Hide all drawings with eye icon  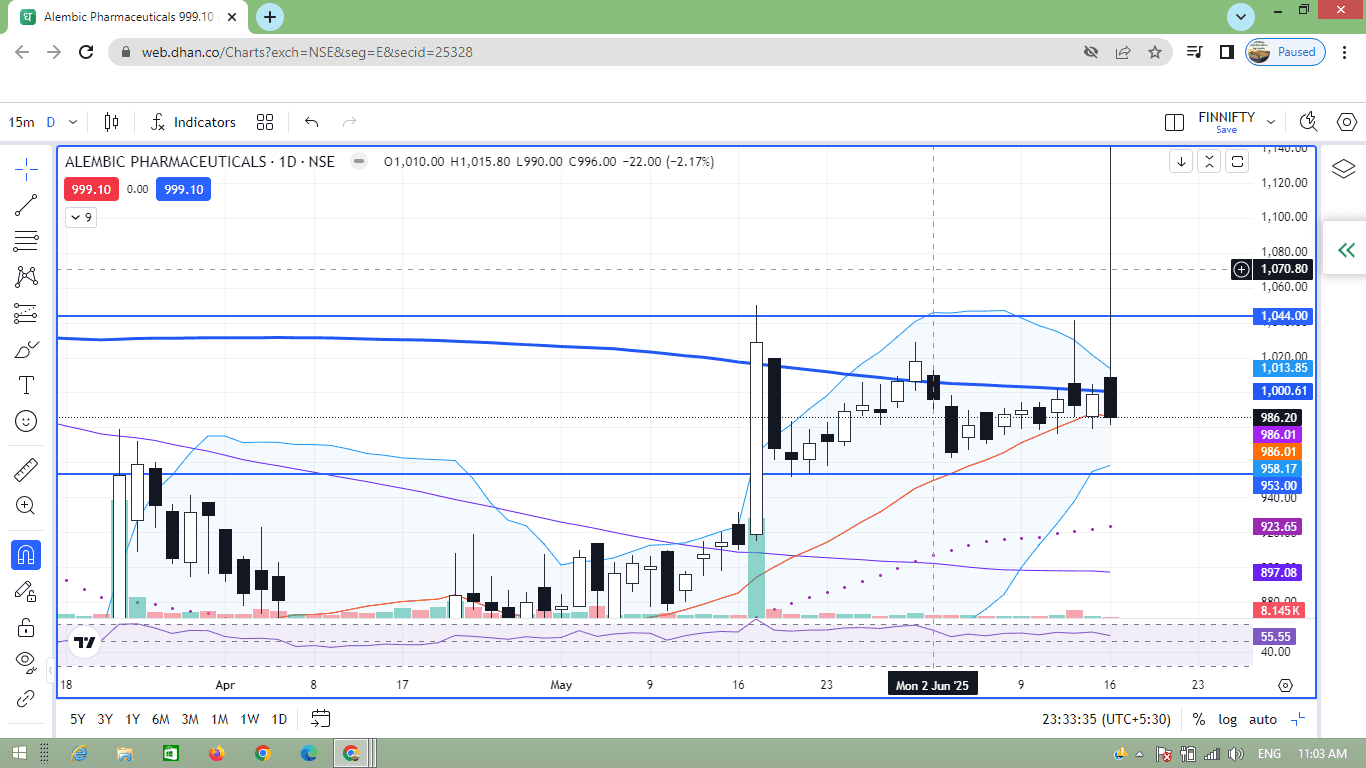(x=26, y=662)
